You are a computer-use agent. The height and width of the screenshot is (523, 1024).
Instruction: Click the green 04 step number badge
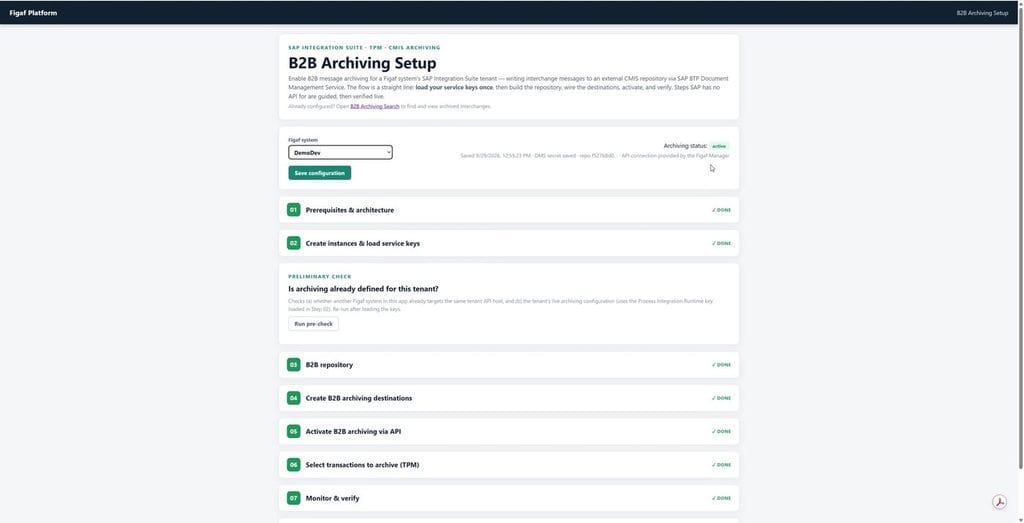pyautogui.click(x=294, y=398)
